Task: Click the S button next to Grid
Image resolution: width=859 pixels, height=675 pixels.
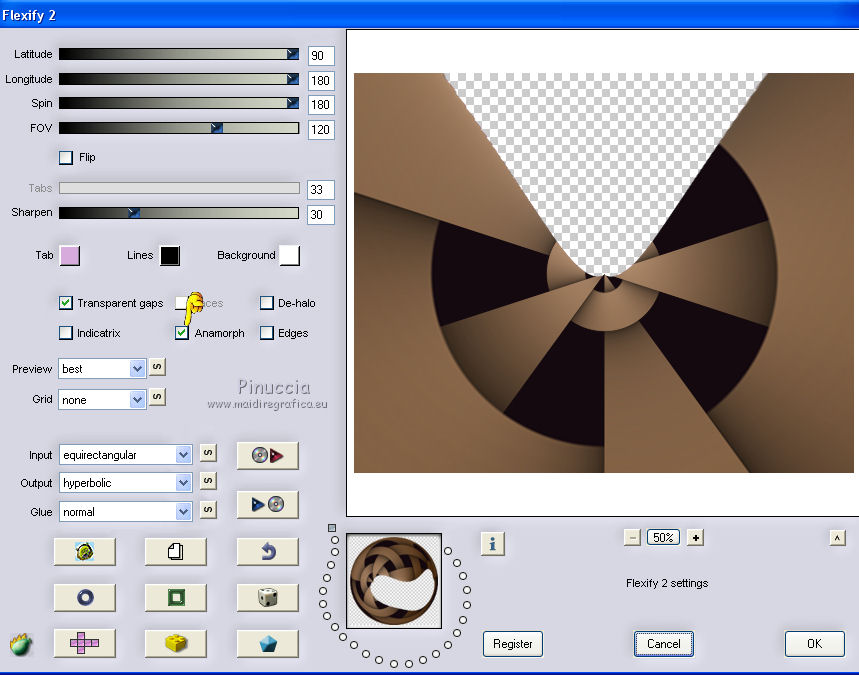Action: (157, 397)
